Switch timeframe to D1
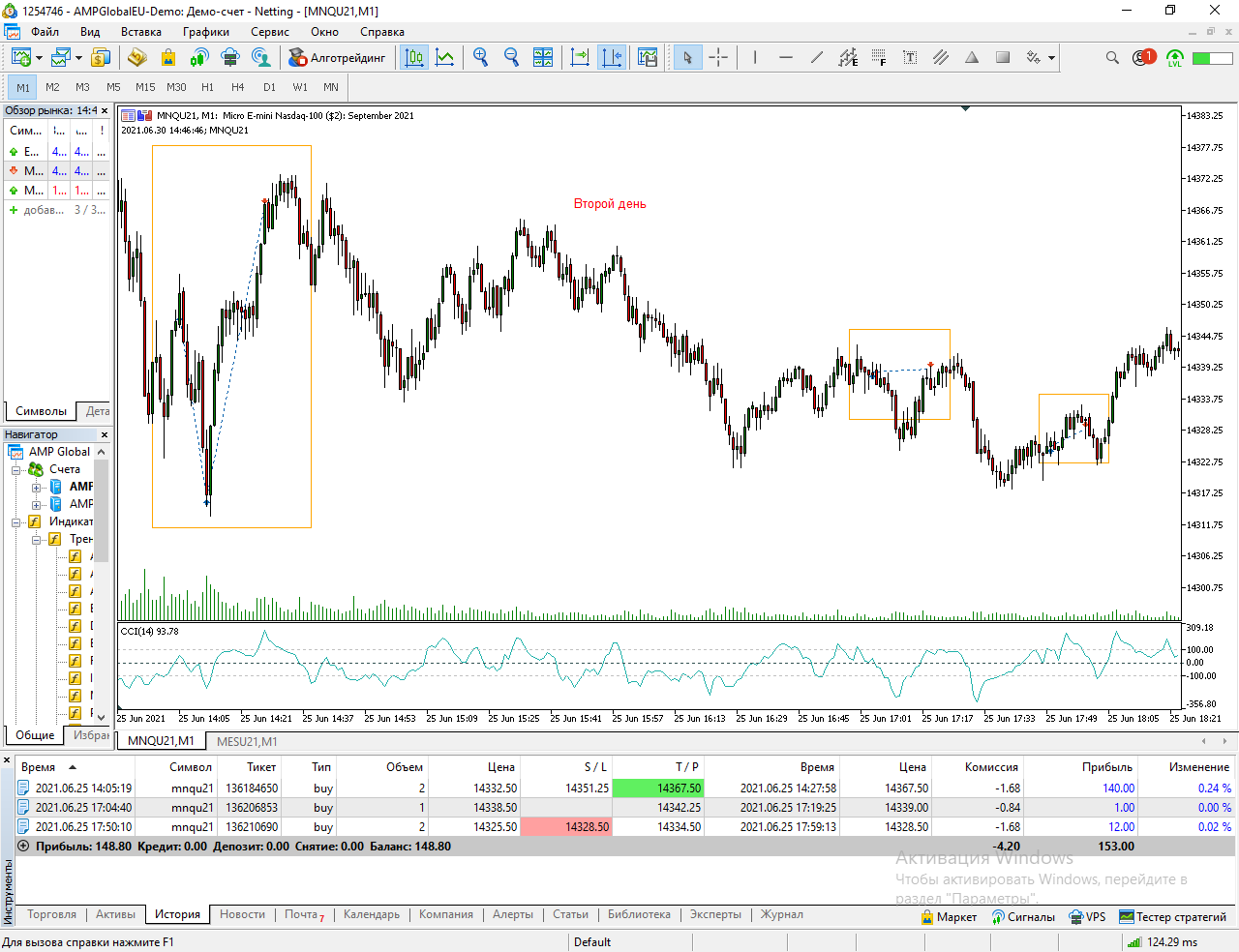The image size is (1239, 952). click(269, 87)
